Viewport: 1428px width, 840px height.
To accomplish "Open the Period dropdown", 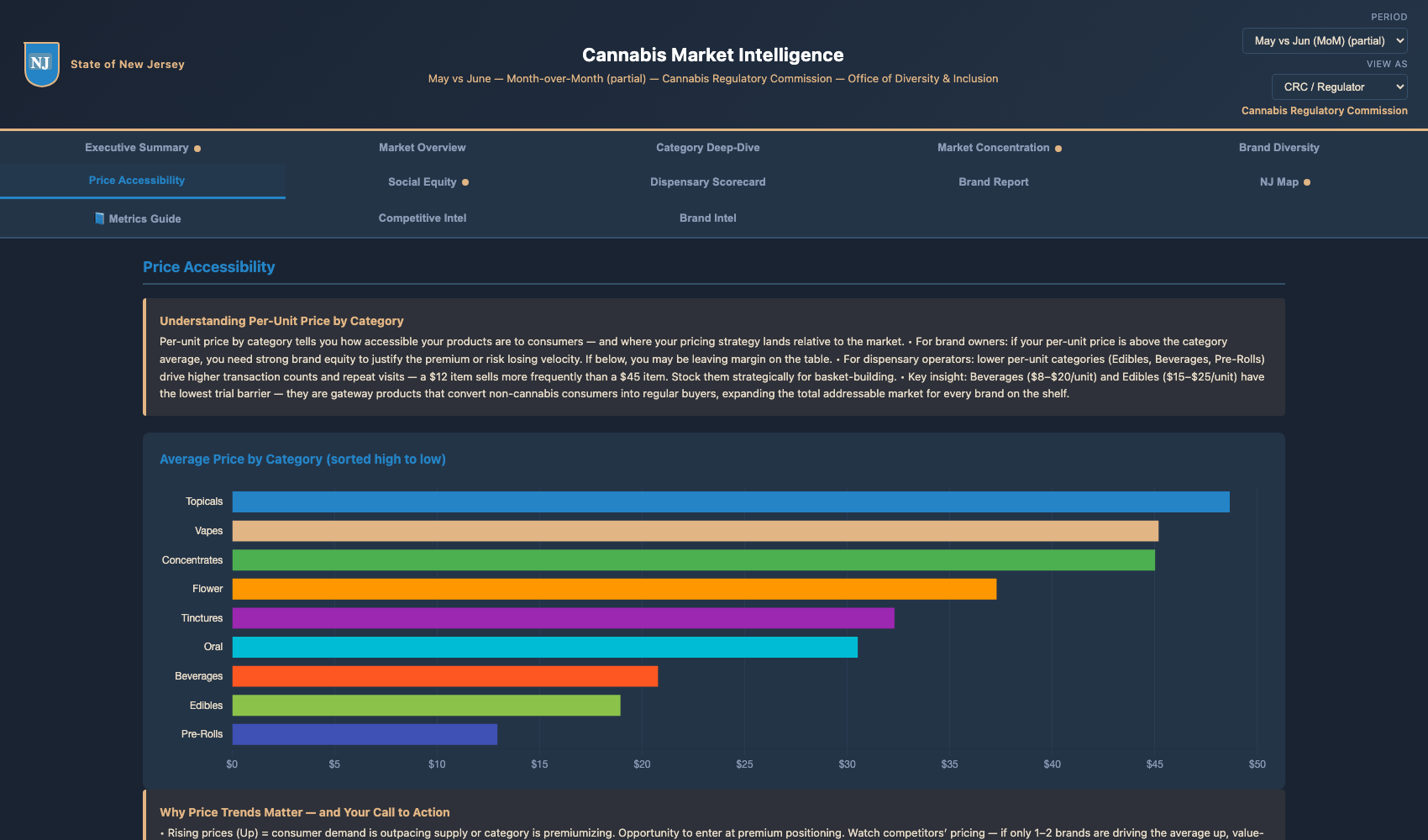I will (x=1325, y=40).
